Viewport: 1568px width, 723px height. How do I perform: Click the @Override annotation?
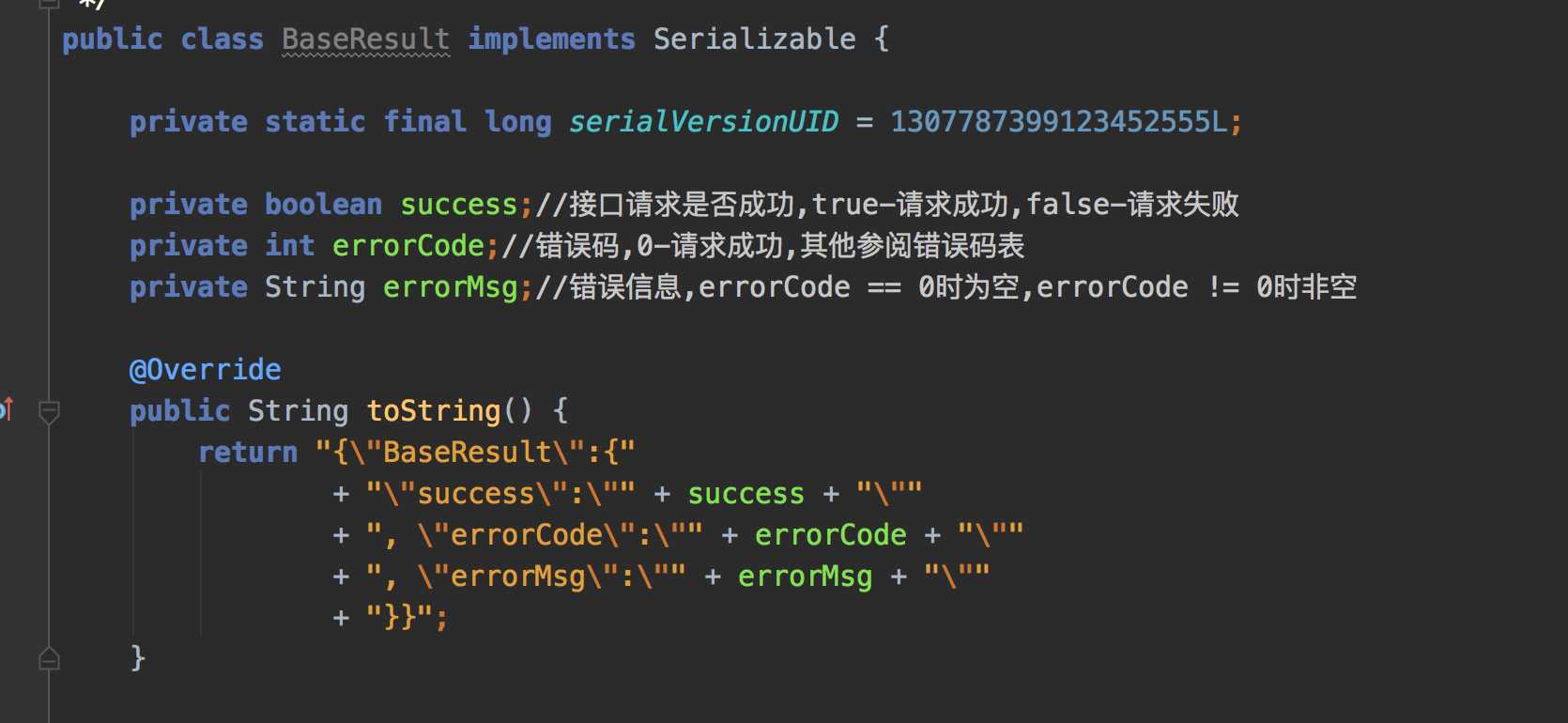205,369
